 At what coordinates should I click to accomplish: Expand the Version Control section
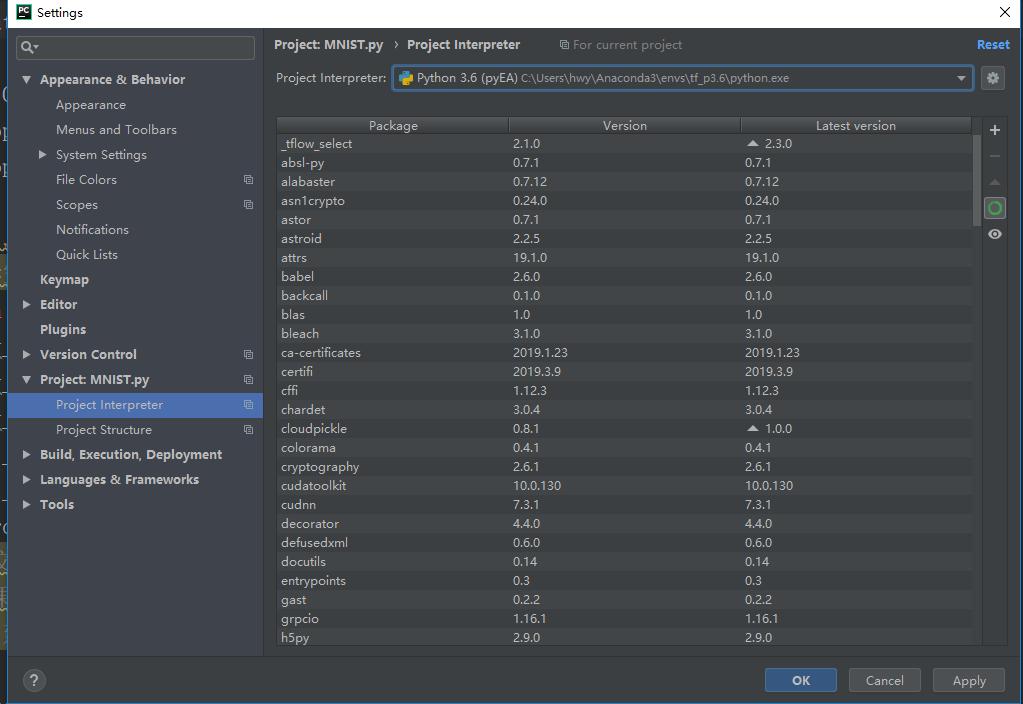coord(27,354)
